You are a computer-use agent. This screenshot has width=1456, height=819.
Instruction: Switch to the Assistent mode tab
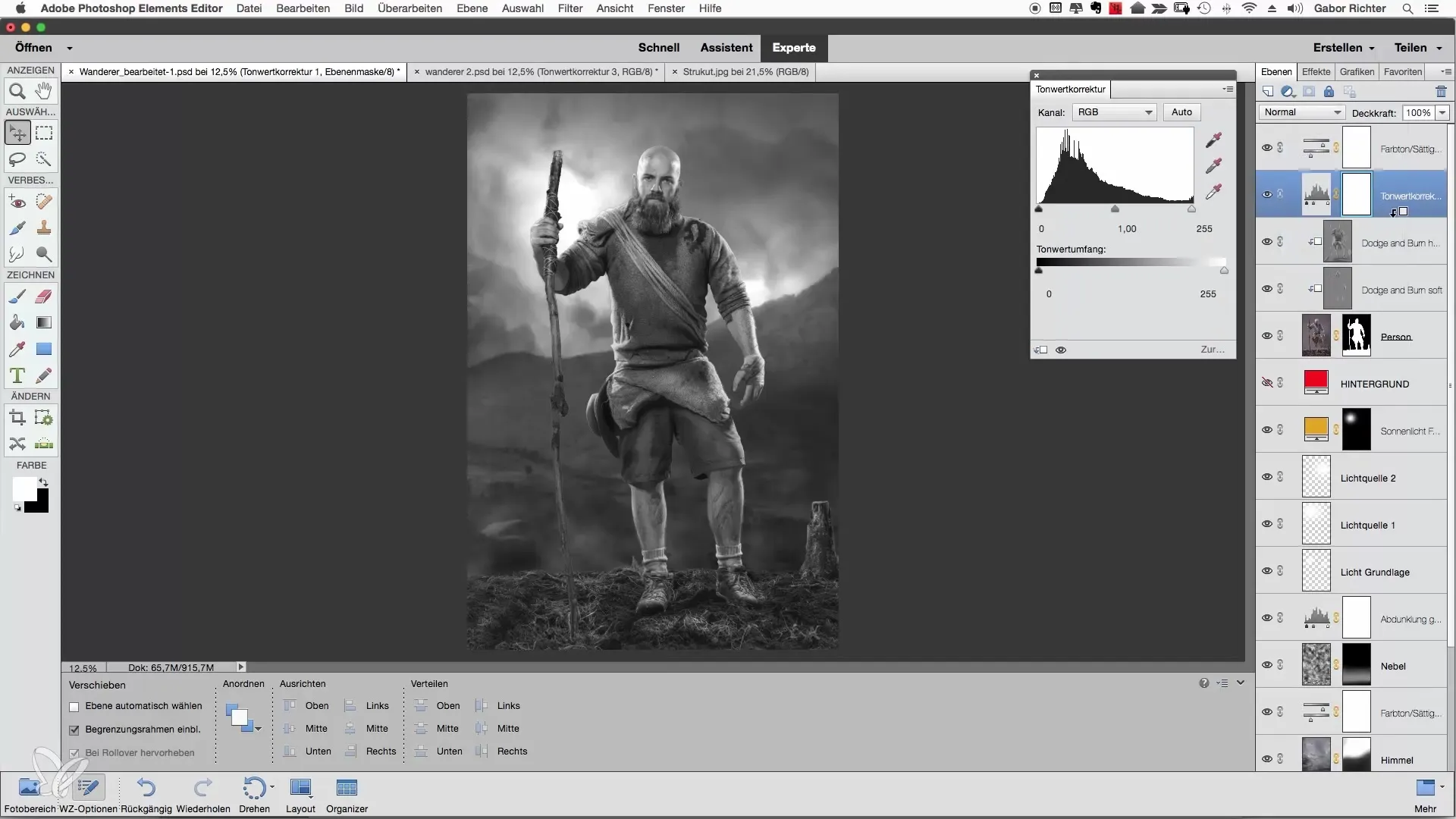pos(726,48)
